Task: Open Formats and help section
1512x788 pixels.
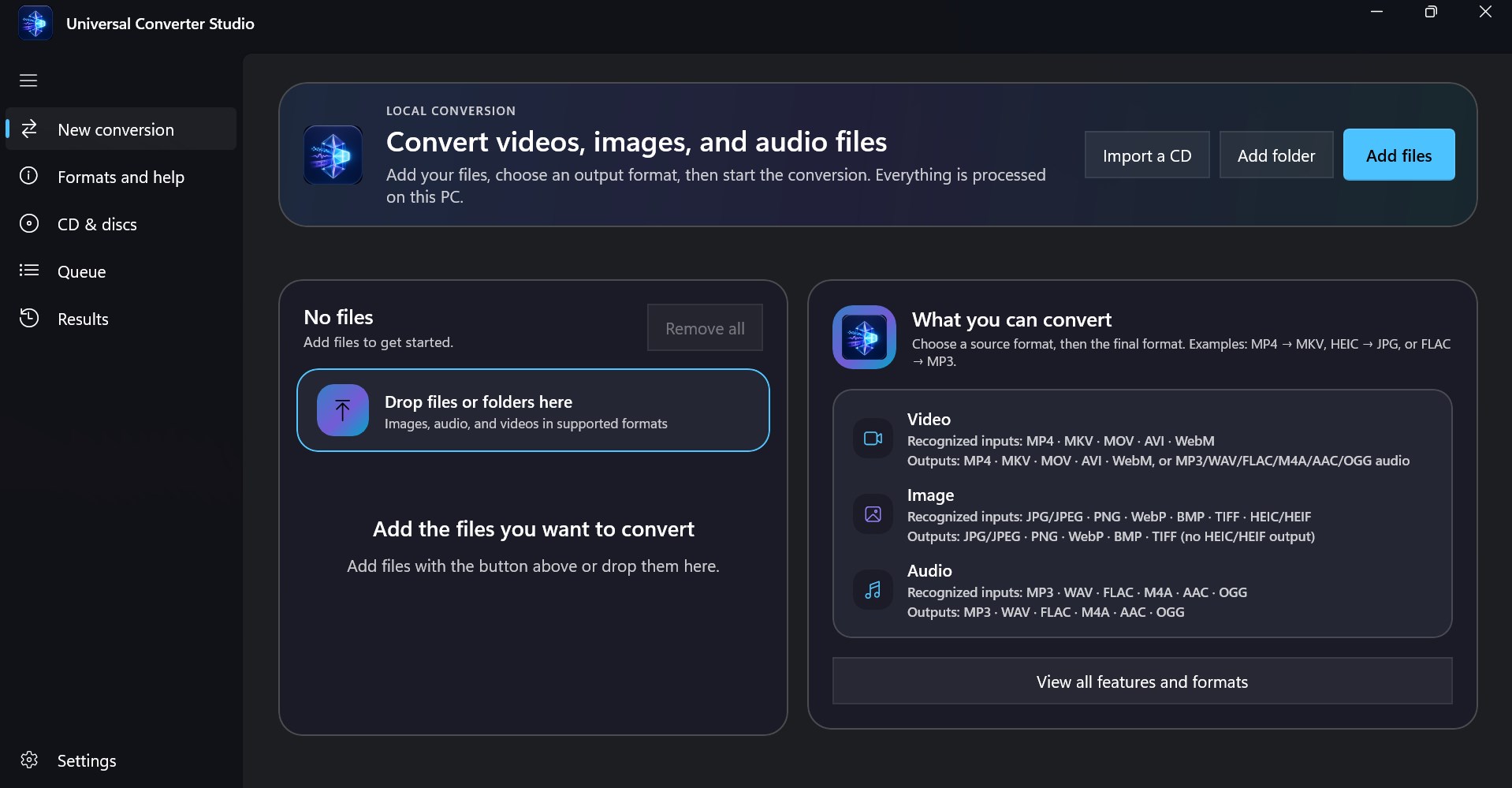Action: pyautogui.click(x=121, y=176)
